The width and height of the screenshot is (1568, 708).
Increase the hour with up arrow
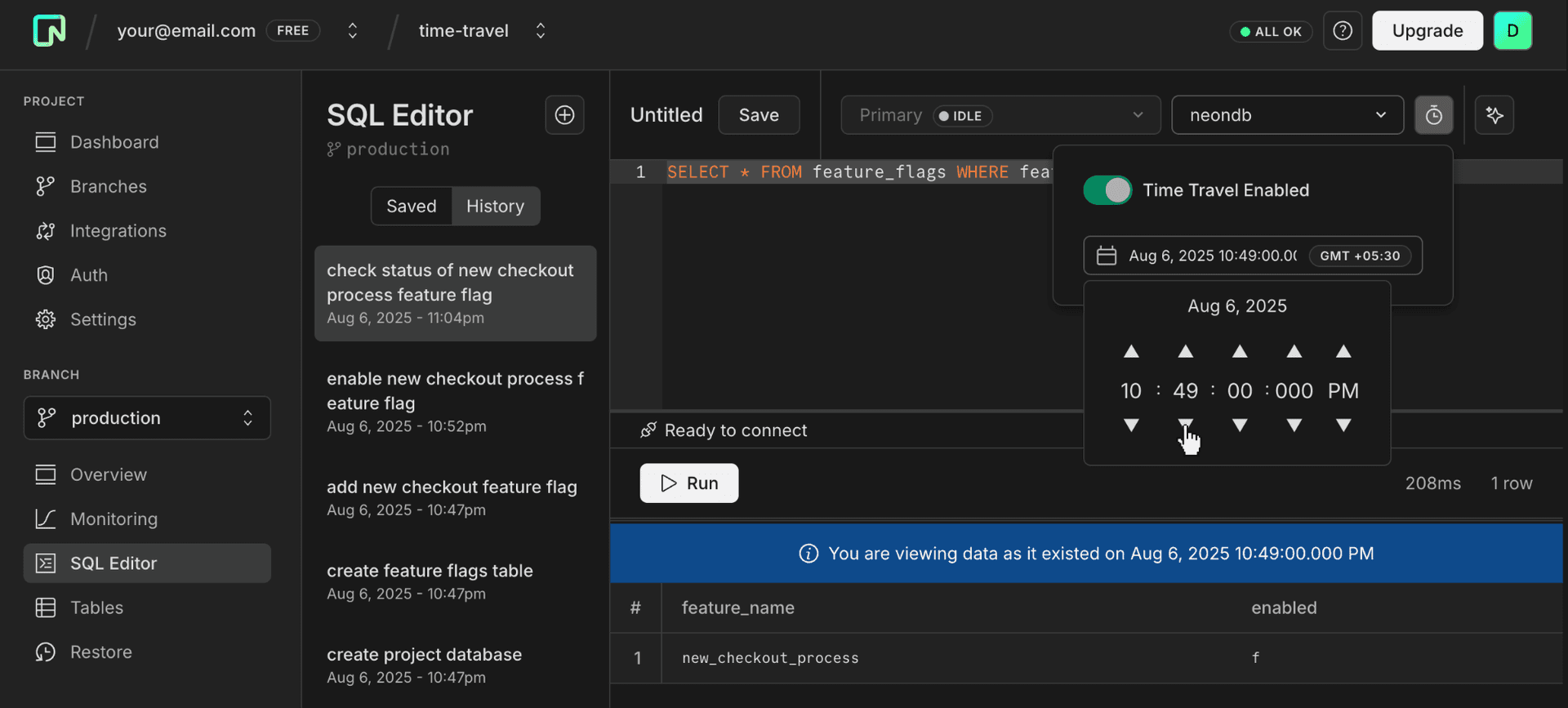pyautogui.click(x=1131, y=352)
